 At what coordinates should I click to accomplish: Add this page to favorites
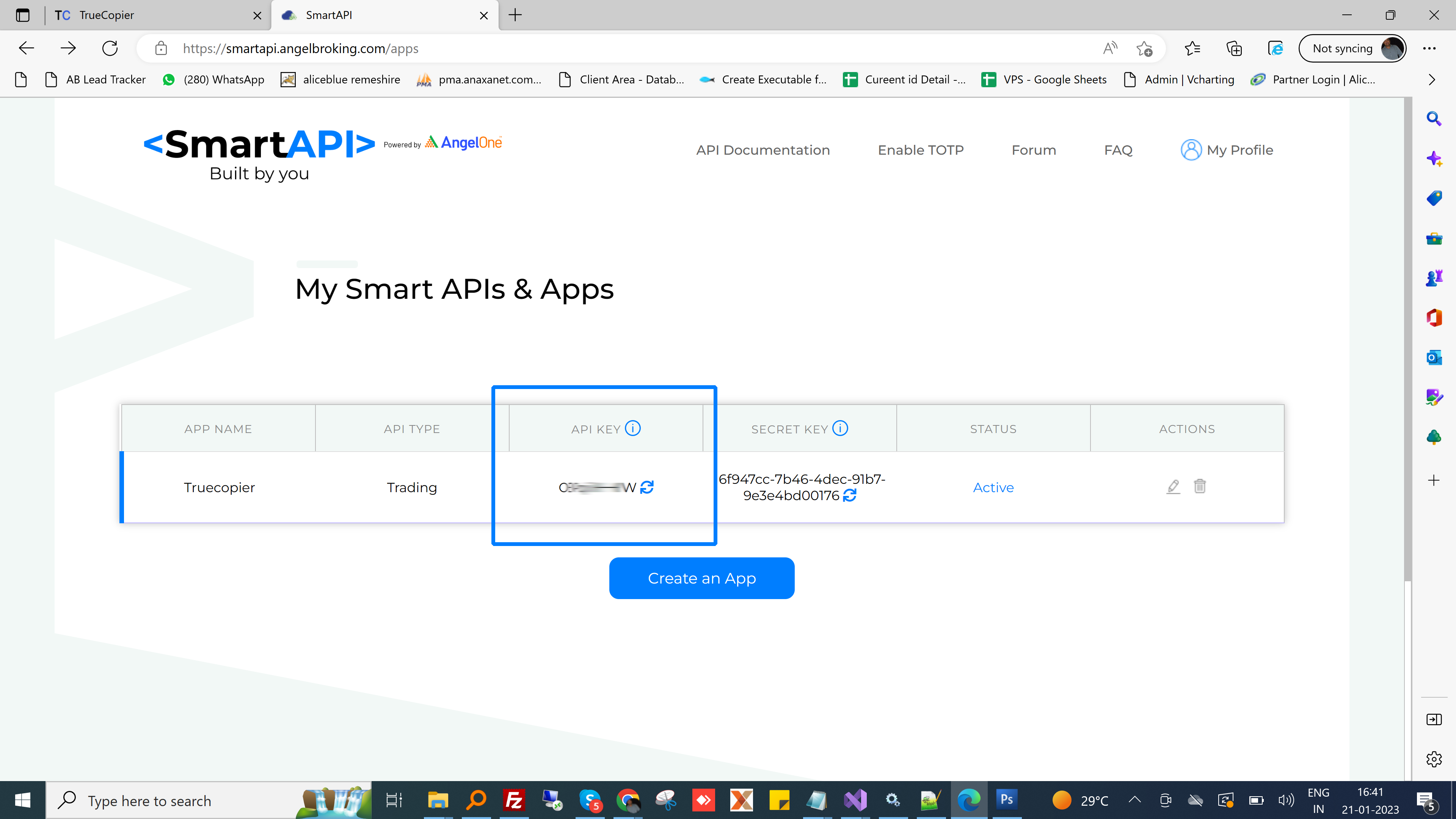tap(1145, 49)
